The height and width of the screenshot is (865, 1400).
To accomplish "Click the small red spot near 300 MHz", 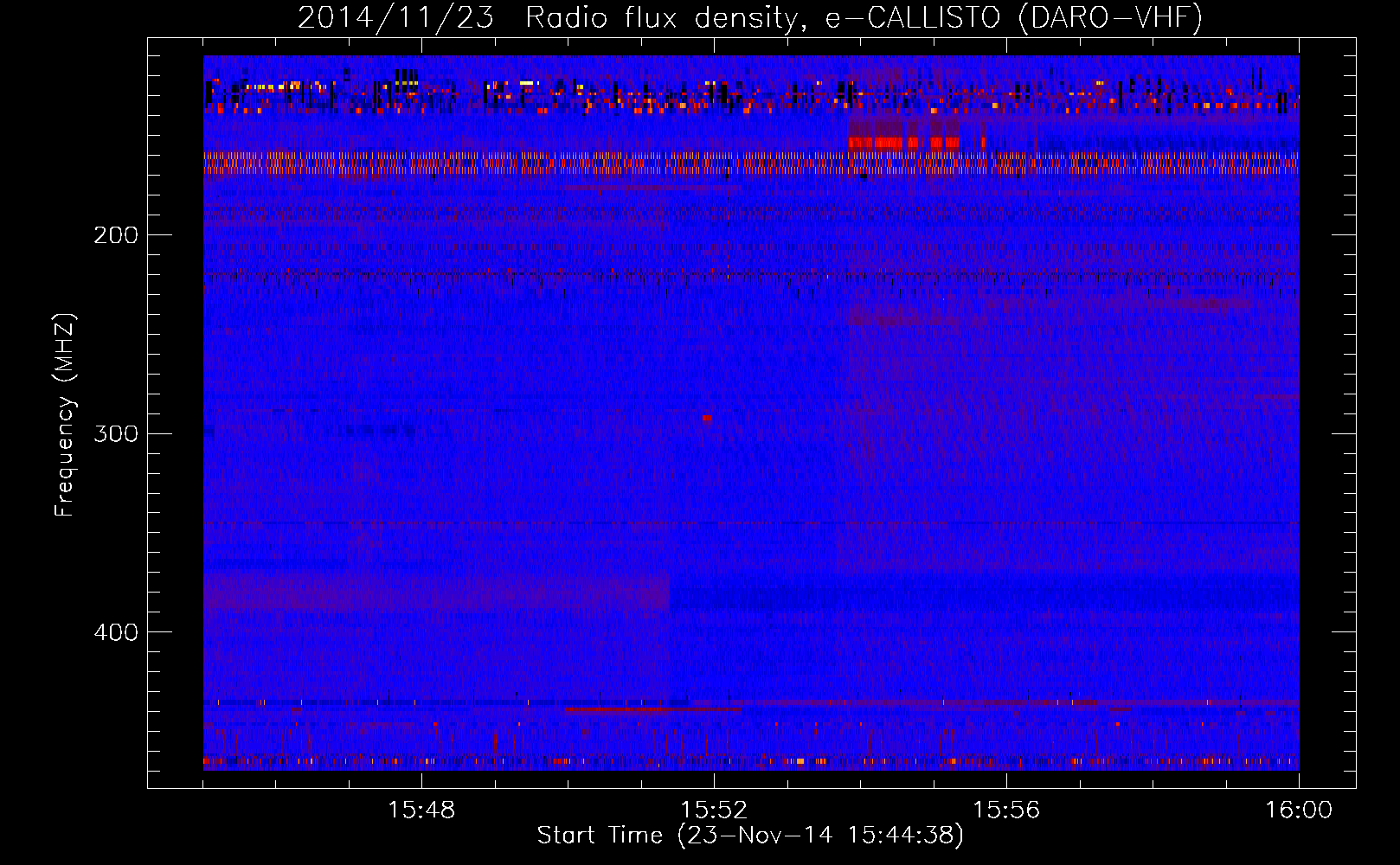I will (707, 418).
